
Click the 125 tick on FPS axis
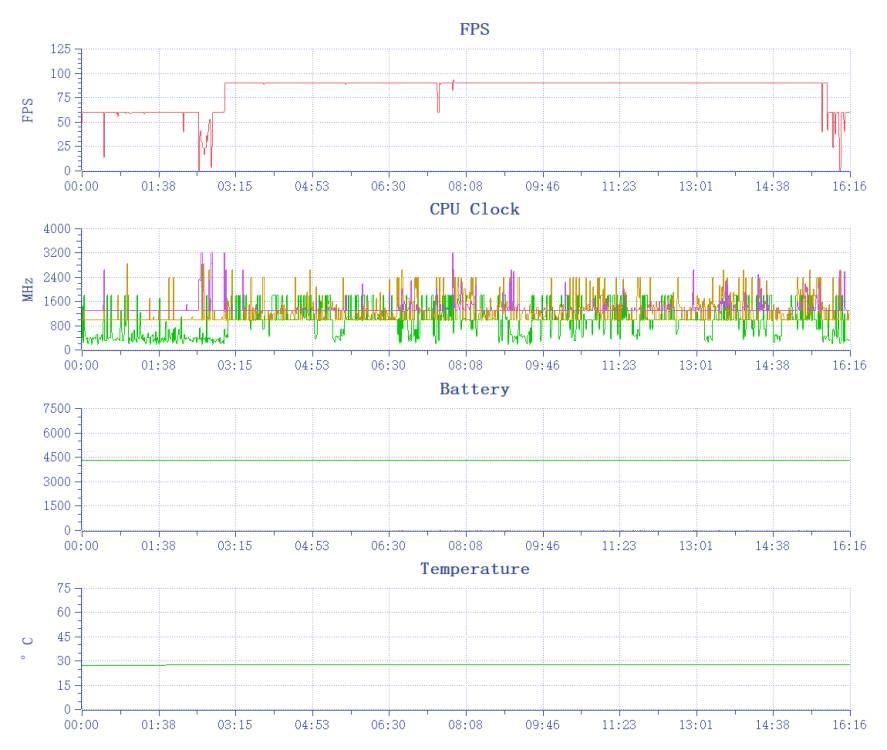tap(60, 49)
